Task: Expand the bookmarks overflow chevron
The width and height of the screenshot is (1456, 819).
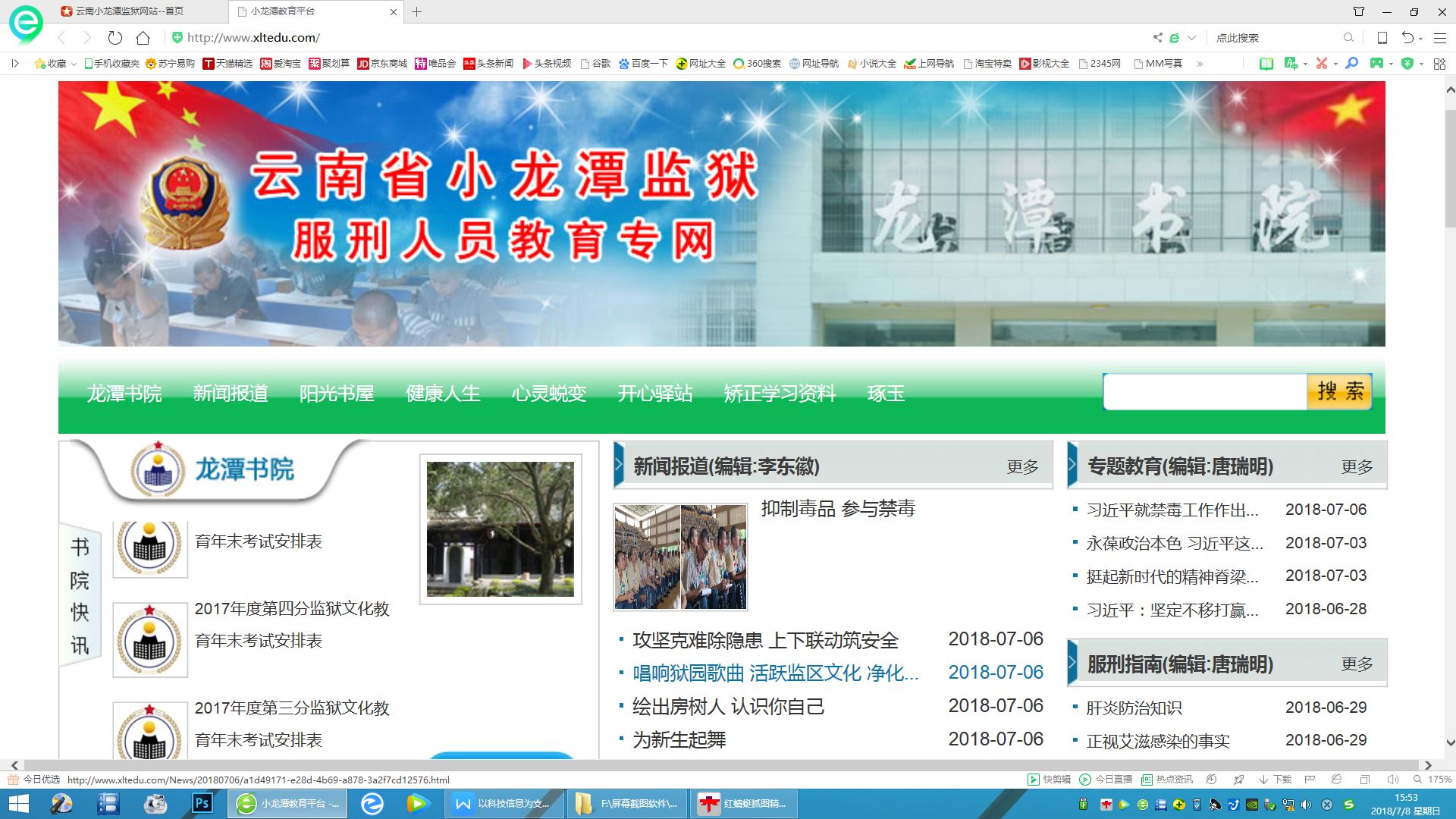Action: click(x=1200, y=64)
